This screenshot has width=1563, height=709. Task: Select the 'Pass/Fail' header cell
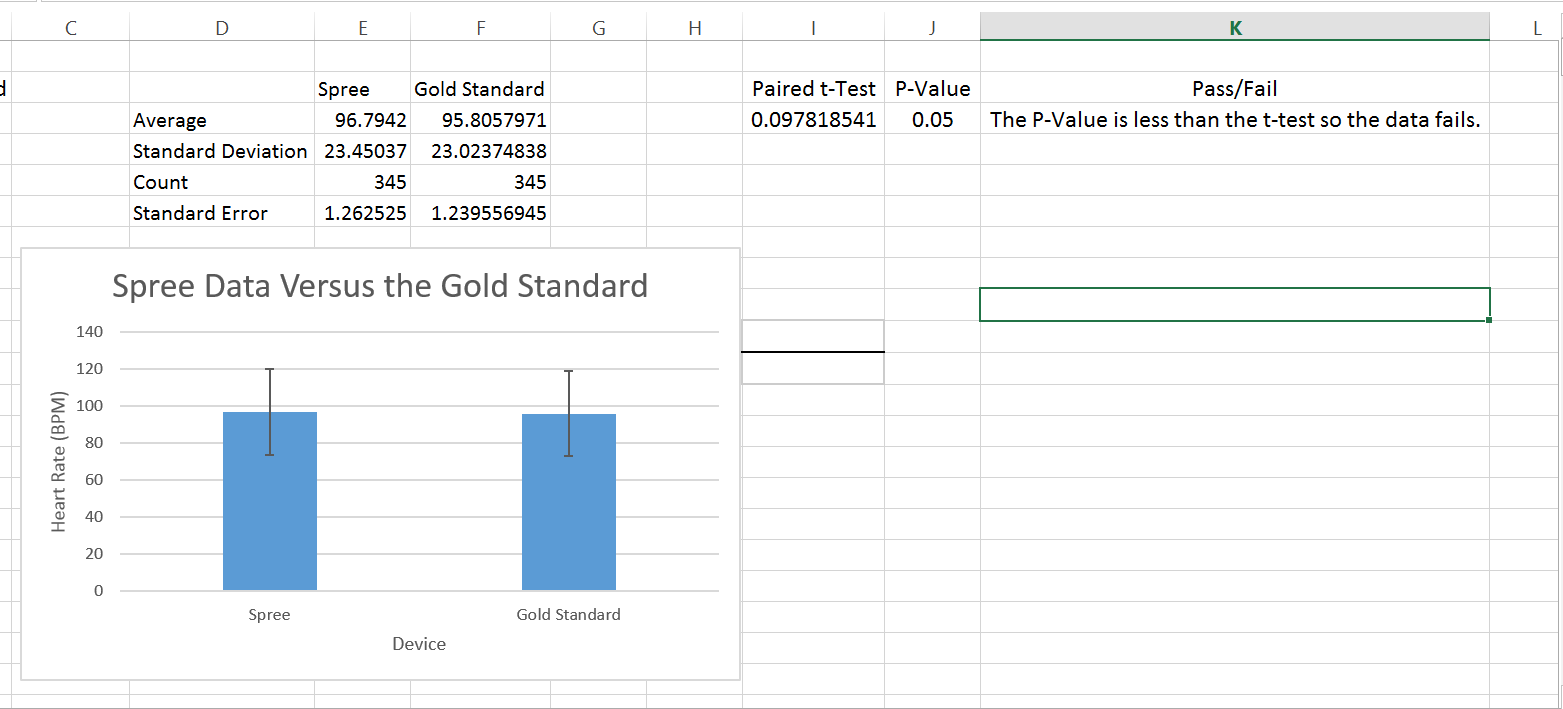[x=1234, y=90]
